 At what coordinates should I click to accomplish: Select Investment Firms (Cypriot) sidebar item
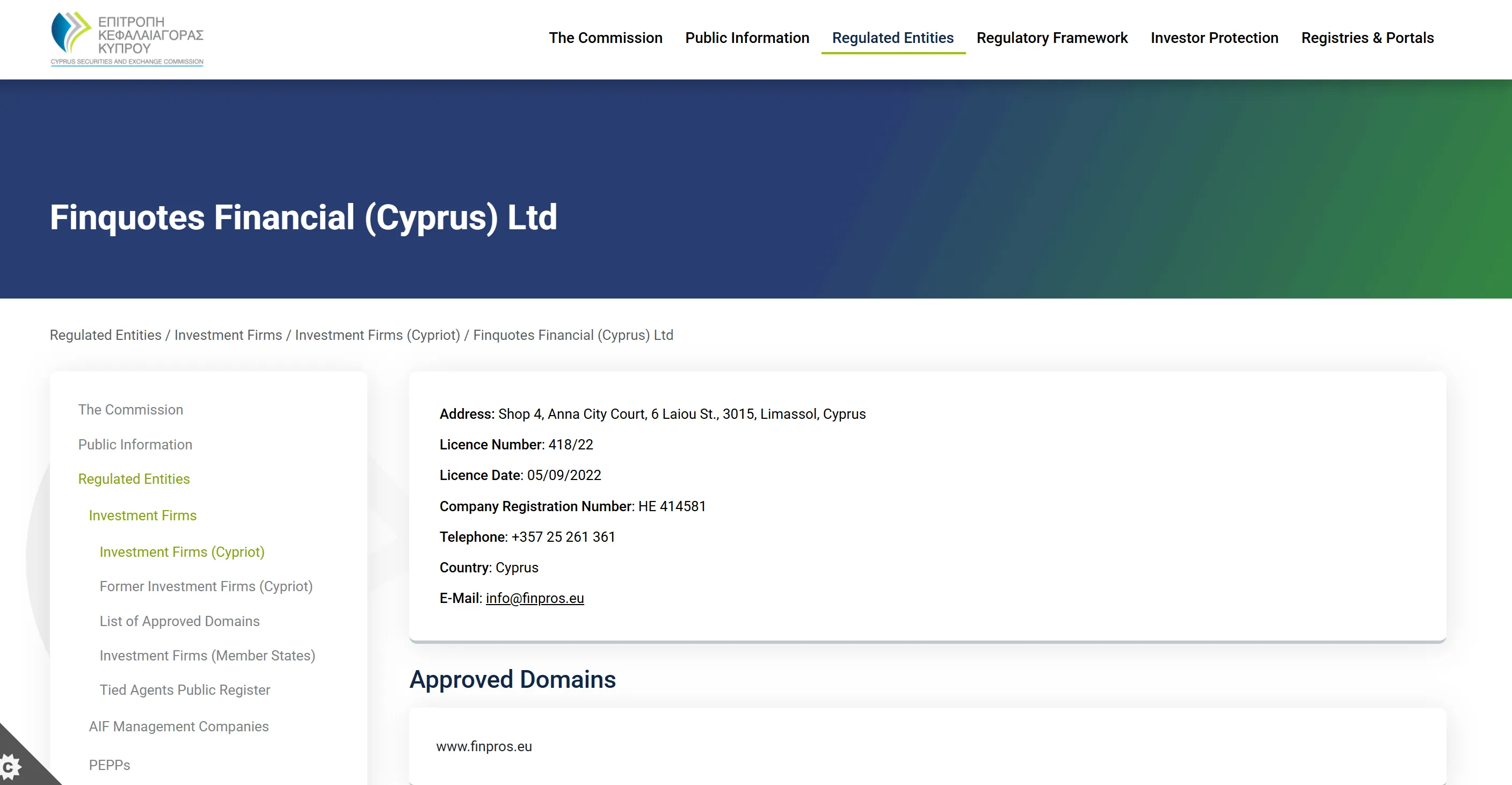coord(182,552)
